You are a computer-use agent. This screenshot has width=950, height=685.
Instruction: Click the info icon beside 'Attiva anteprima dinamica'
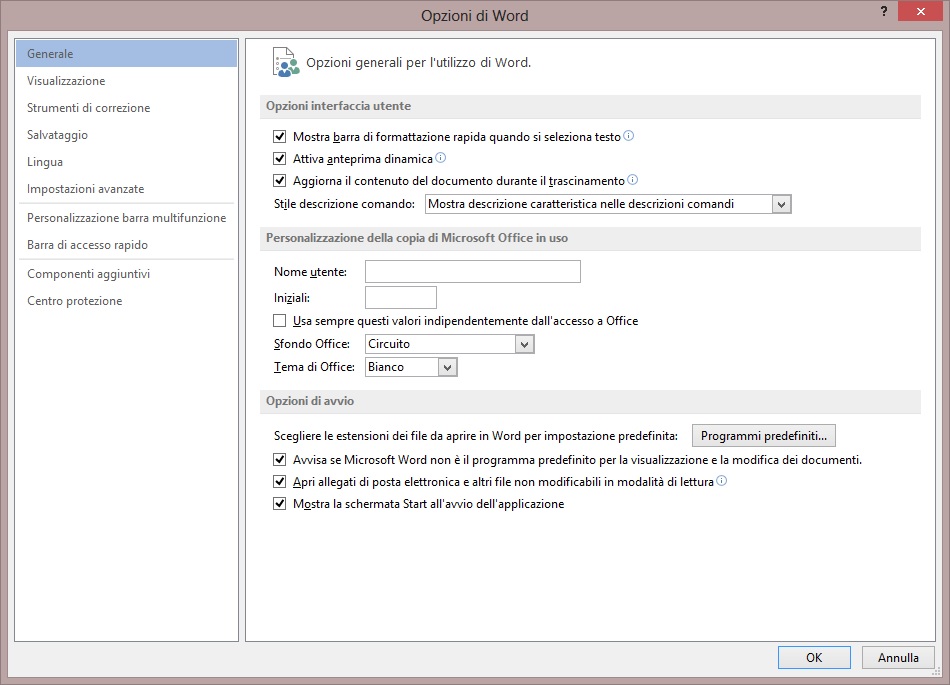(440, 157)
